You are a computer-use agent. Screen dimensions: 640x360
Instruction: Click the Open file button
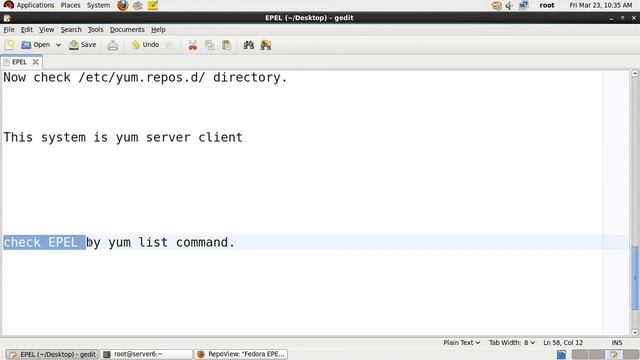click(x=36, y=45)
